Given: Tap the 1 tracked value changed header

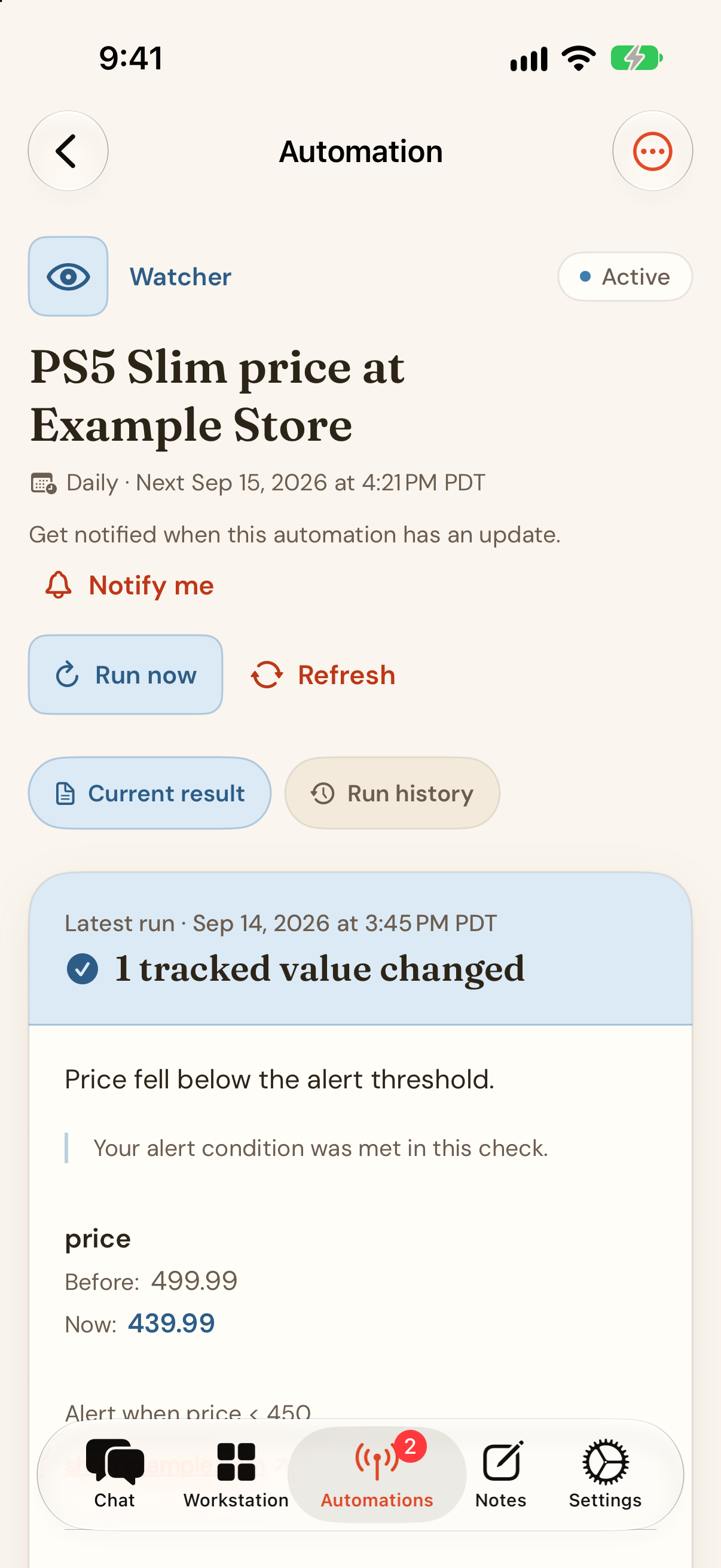Looking at the screenshot, I should tap(319, 968).
